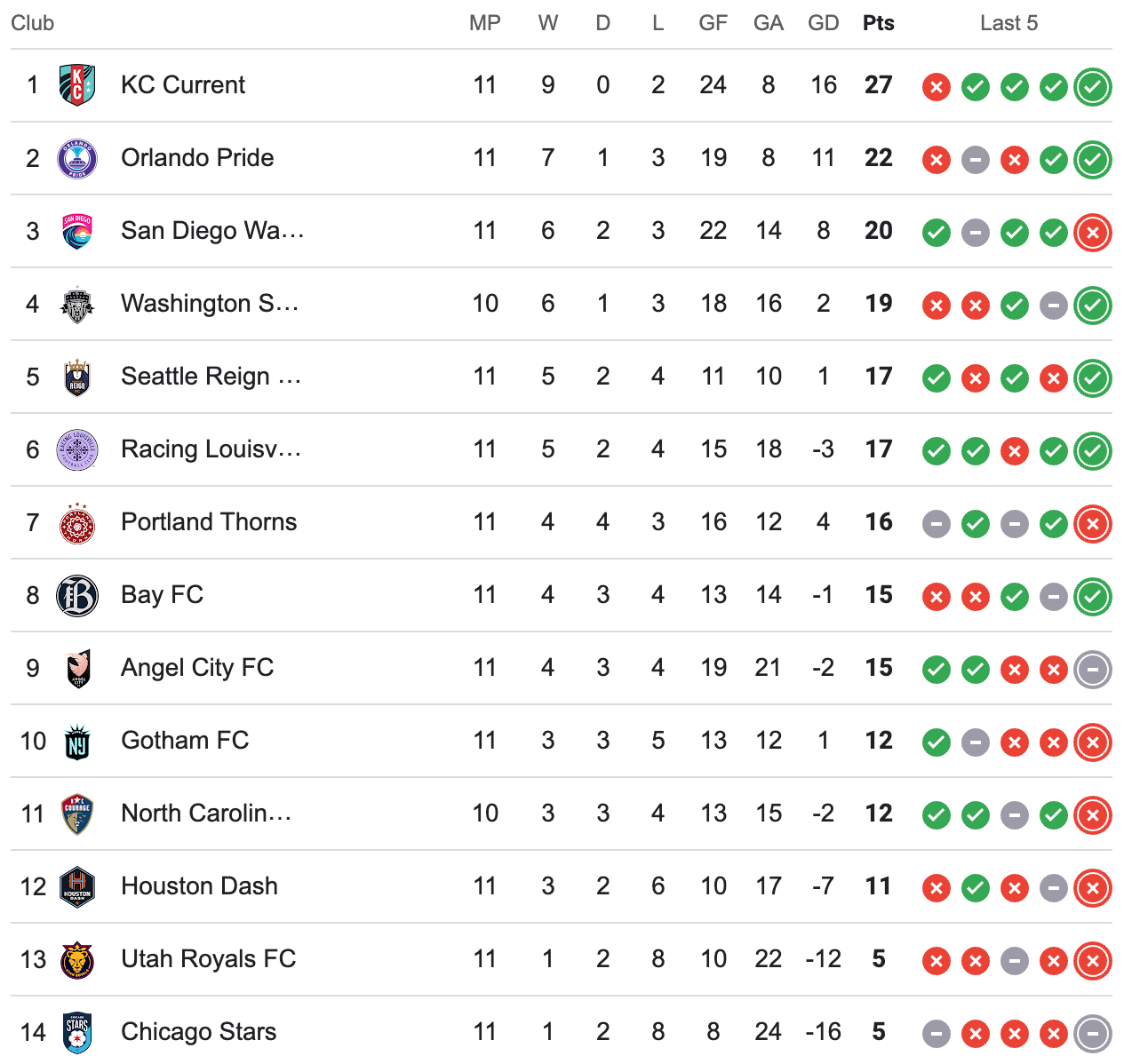This screenshot has height=1064, width=1132.
Task: Click the KC Current club crest
Action: pos(77,85)
